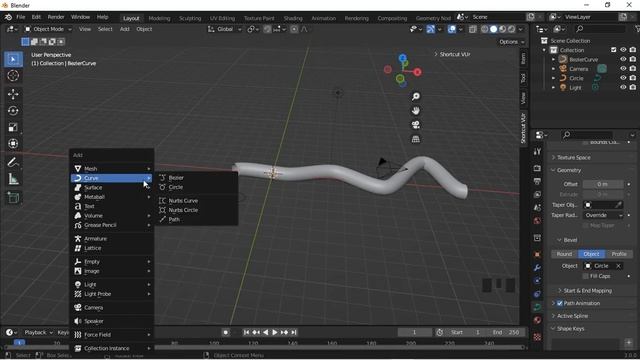Select the Cursor tool in toolbar
Viewport: 640px width, 360px height.
point(13,76)
